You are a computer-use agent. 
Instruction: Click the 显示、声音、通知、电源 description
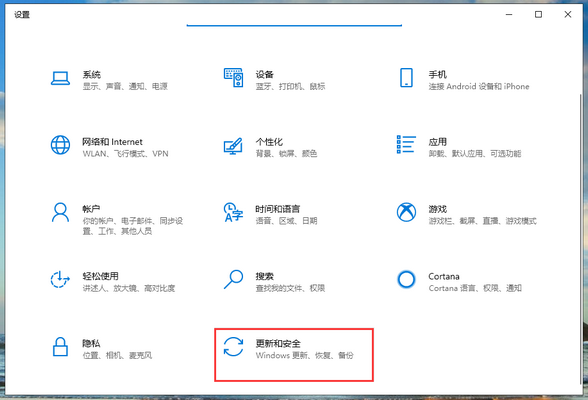(125, 86)
